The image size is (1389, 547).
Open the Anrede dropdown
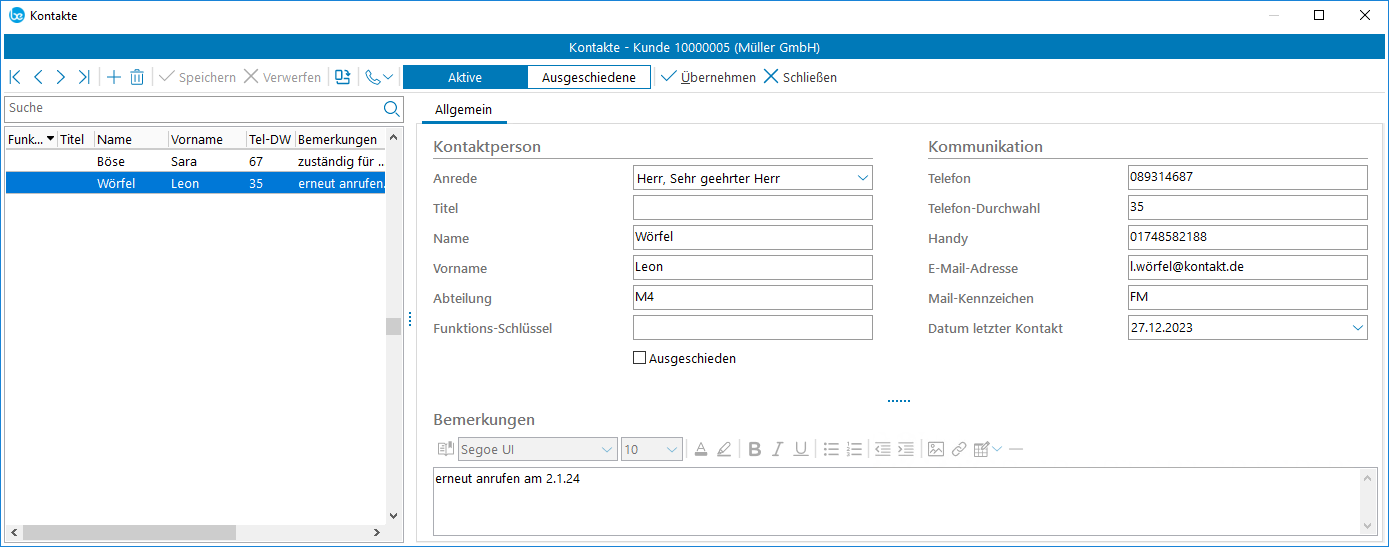click(863, 178)
